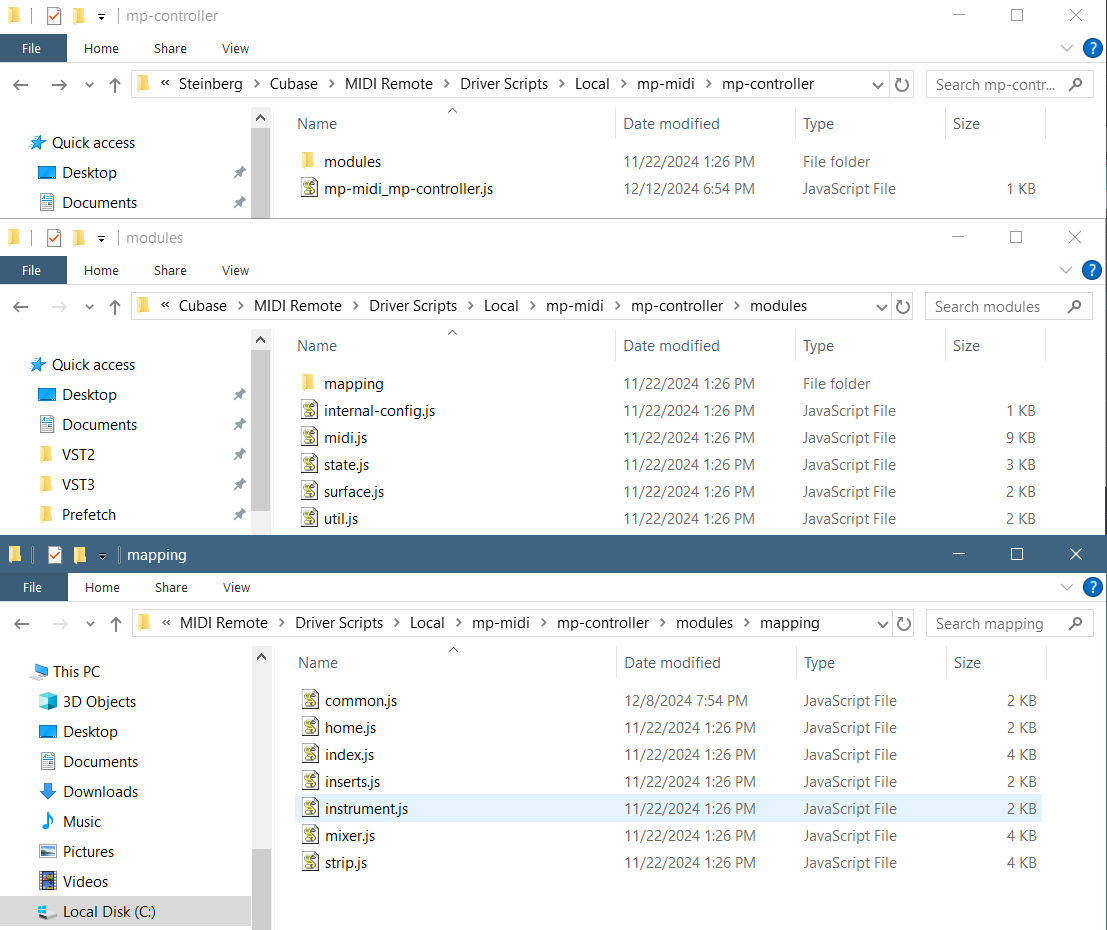This screenshot has height=930, width=1107.
Task: Open File menu in mapping window
Action: click(33, 587)
